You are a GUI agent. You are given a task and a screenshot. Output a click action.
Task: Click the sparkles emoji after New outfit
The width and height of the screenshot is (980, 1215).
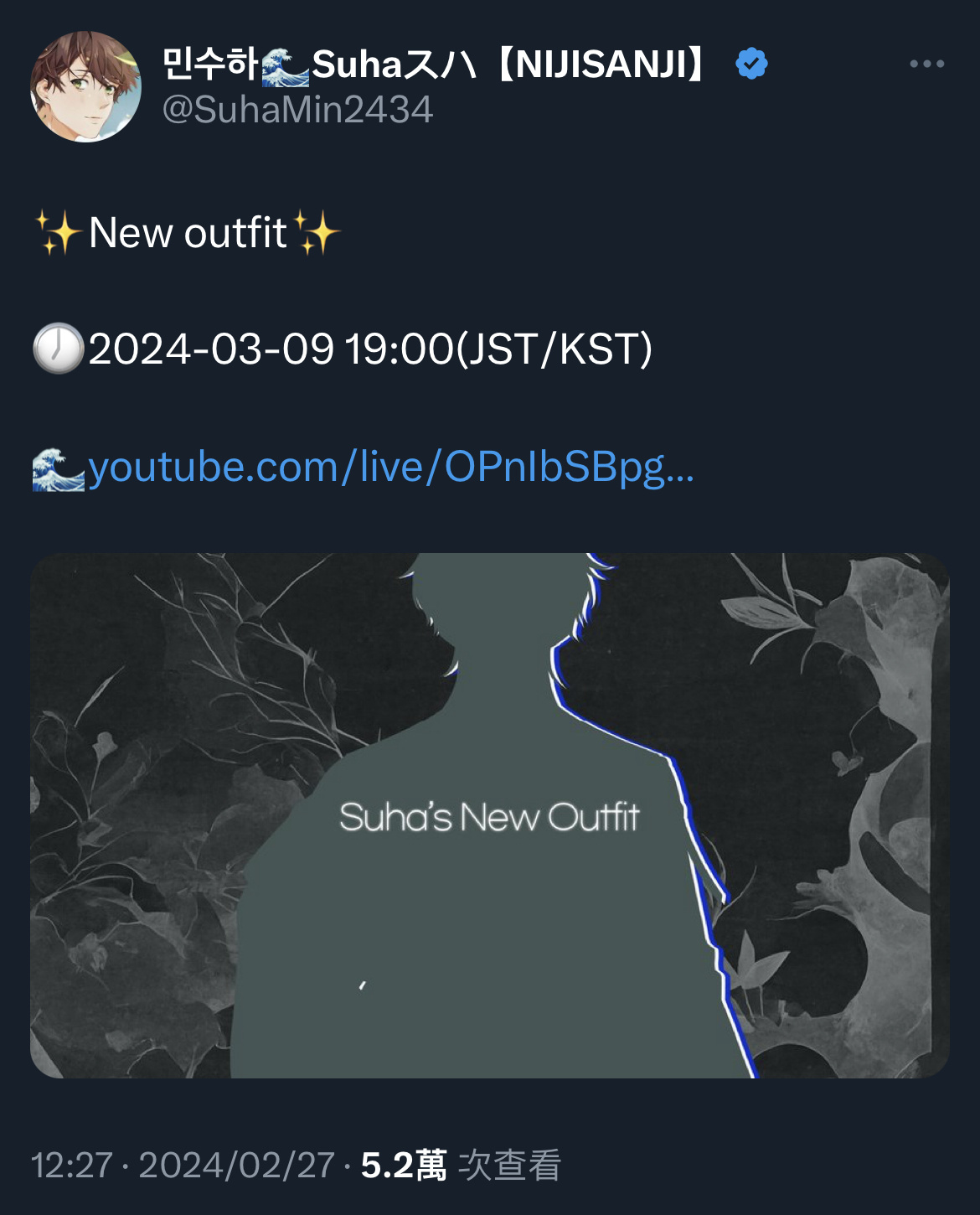click(316, 232)
